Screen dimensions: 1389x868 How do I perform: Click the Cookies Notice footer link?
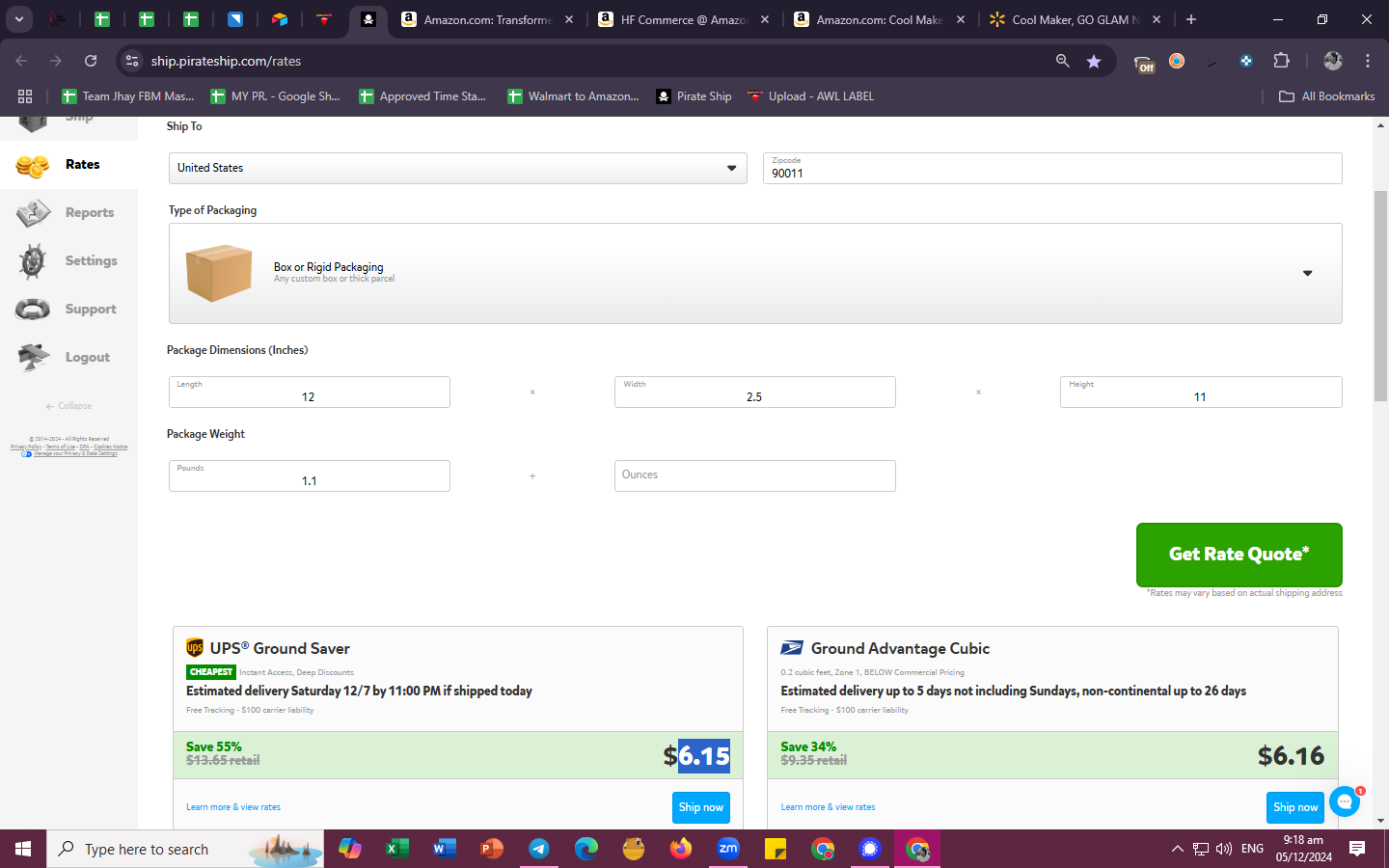(110, 447)
